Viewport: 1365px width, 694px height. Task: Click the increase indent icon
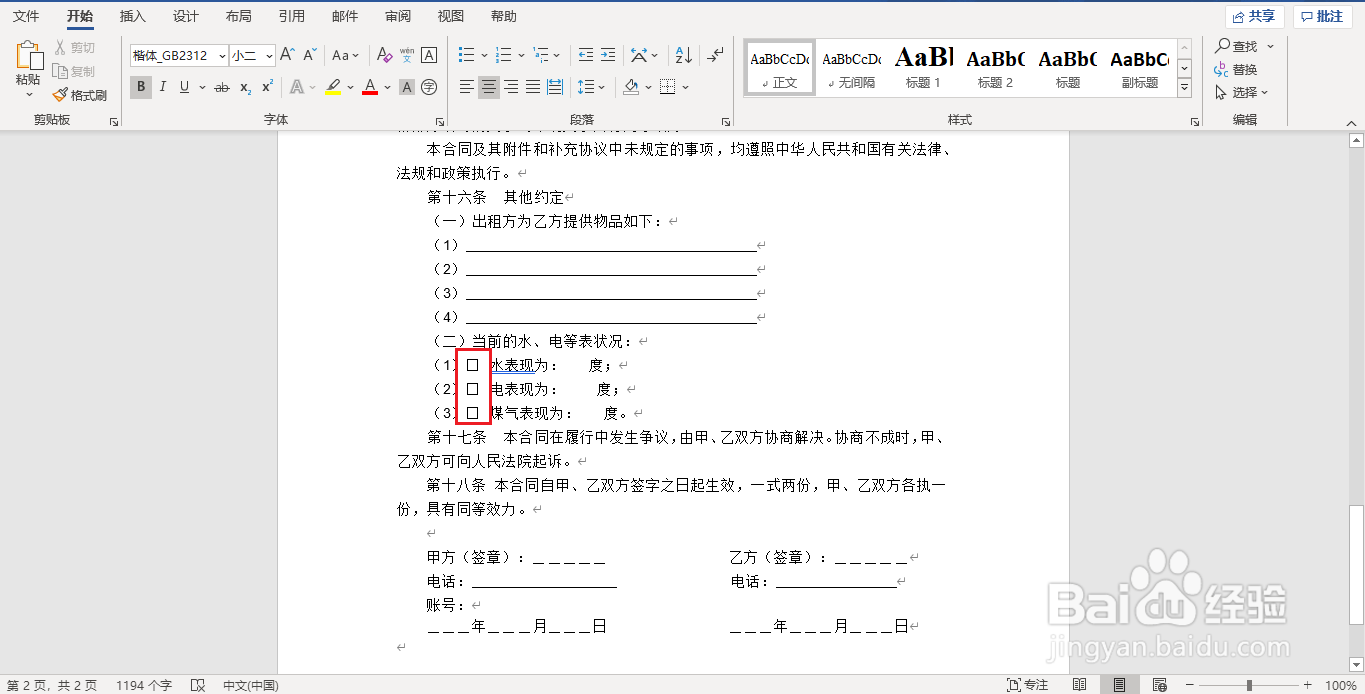608,55
